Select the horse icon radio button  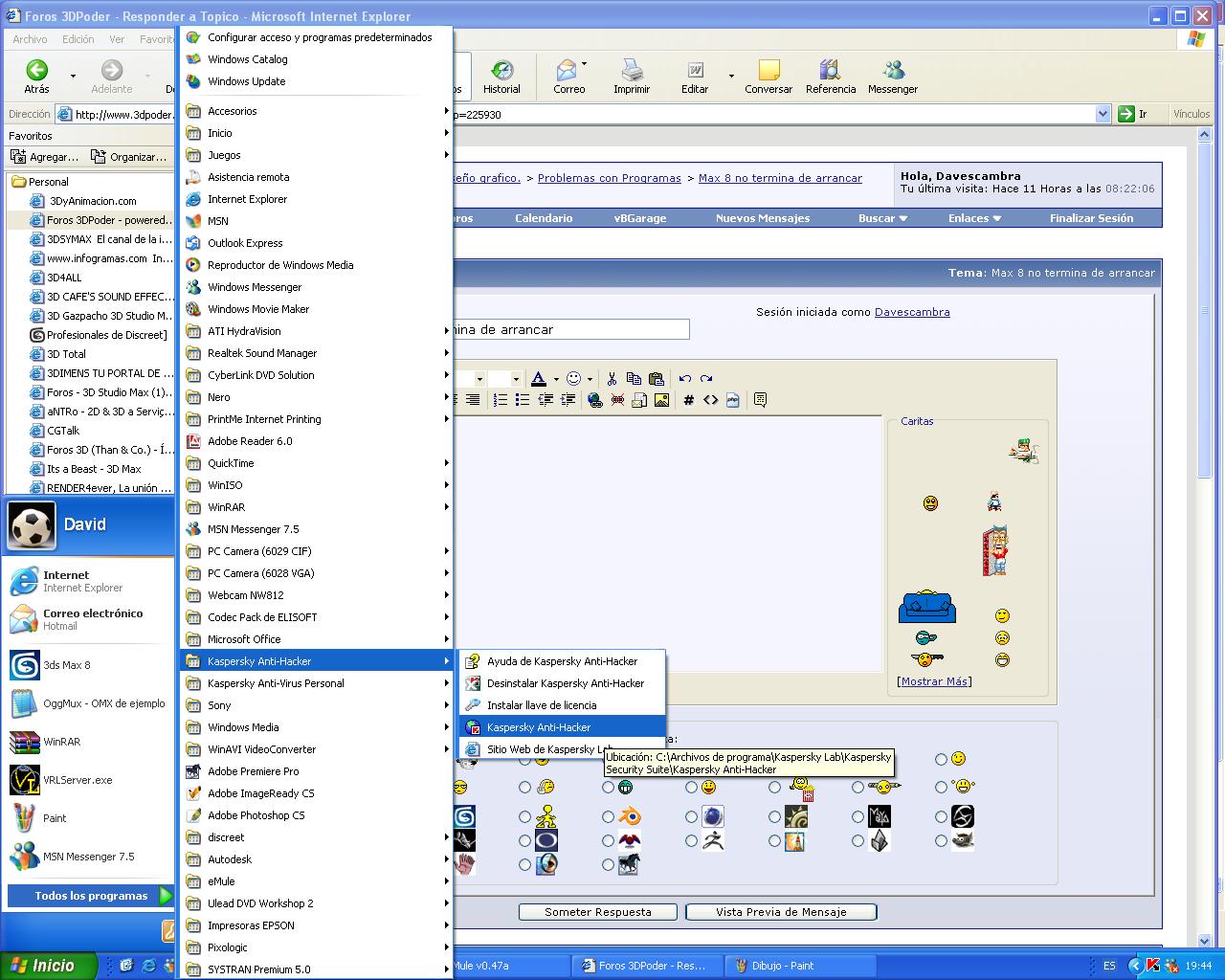click(608, 865)
